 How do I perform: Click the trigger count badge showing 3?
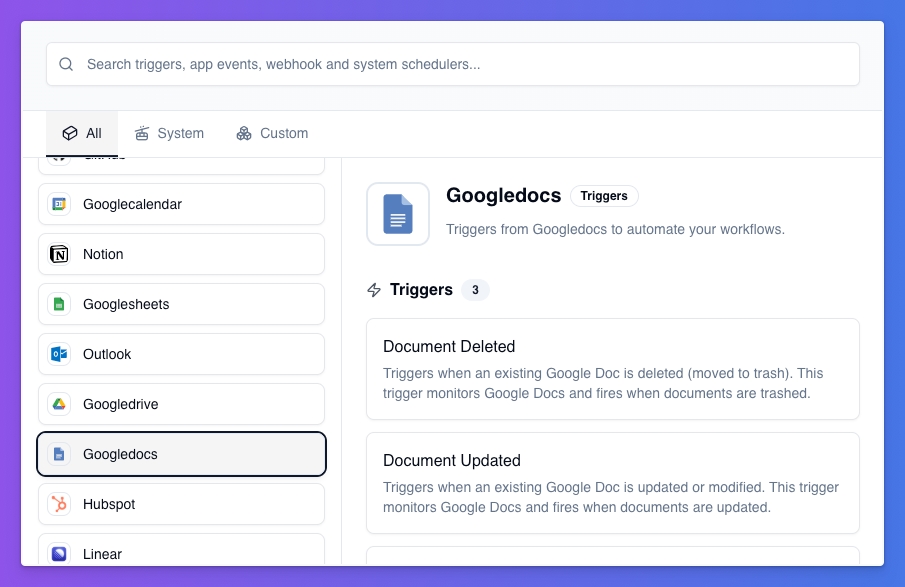pyautogui.click(x=476, y=290)
